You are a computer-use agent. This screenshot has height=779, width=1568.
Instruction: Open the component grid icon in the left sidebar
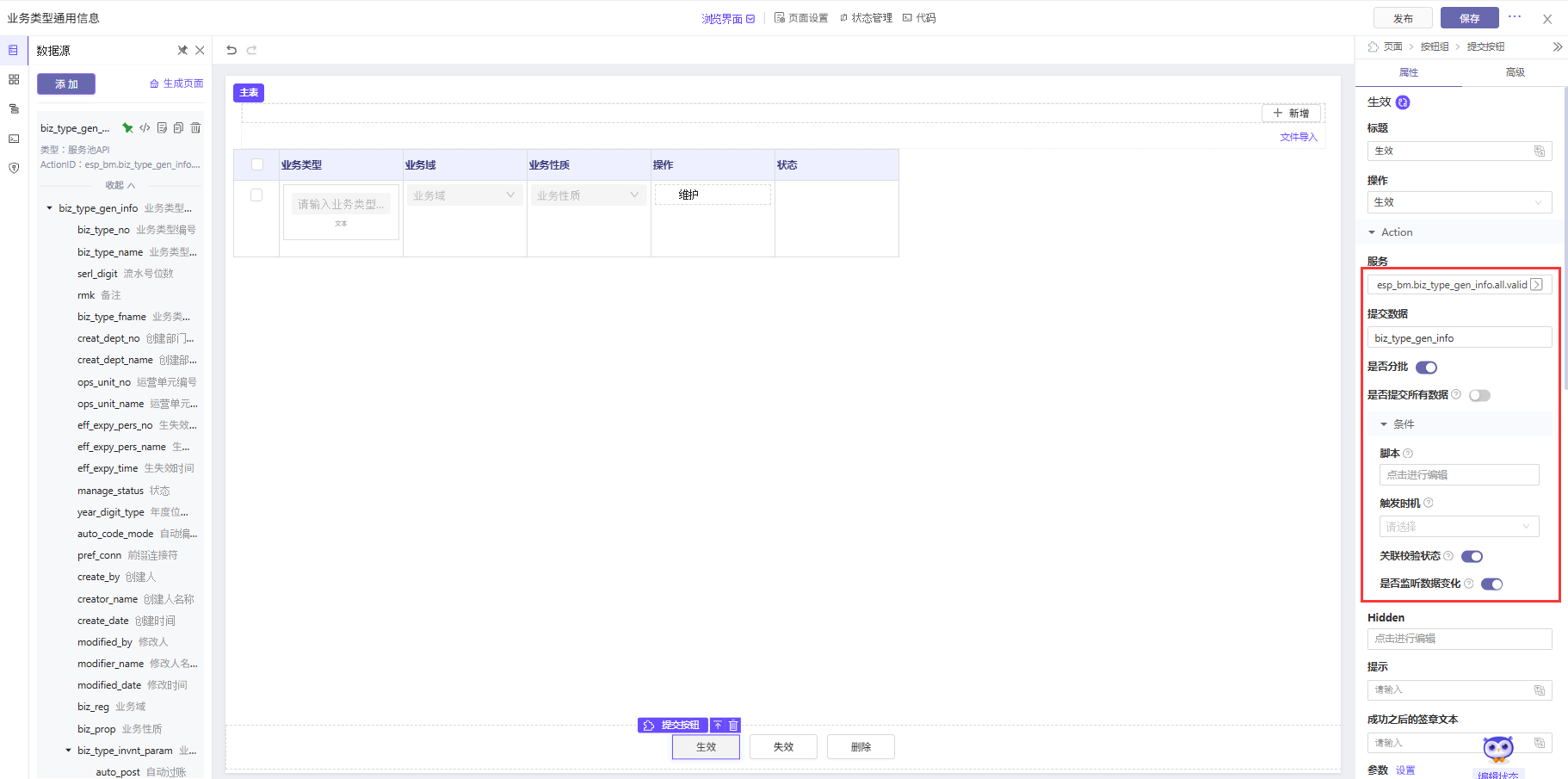(x=14, y=79)
